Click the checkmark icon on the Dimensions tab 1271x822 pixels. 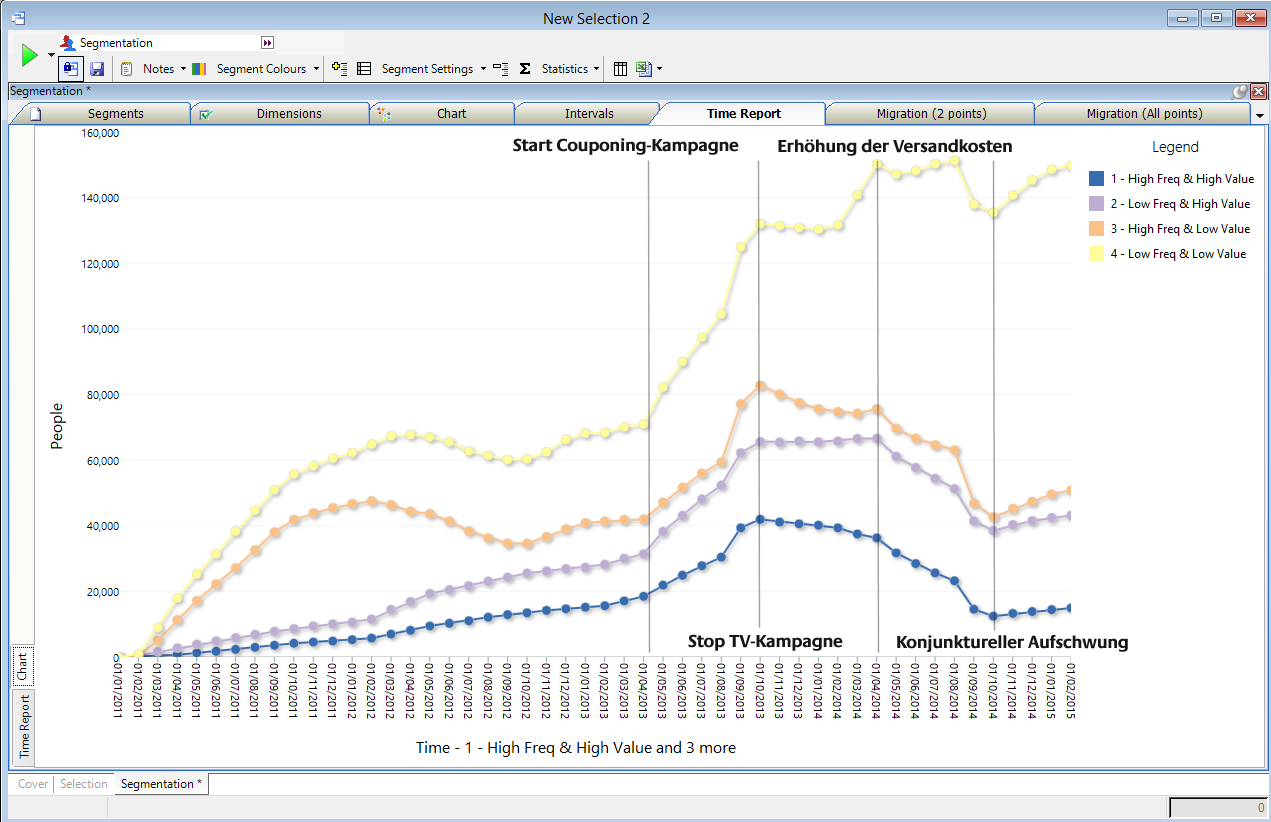click(206, 113)
